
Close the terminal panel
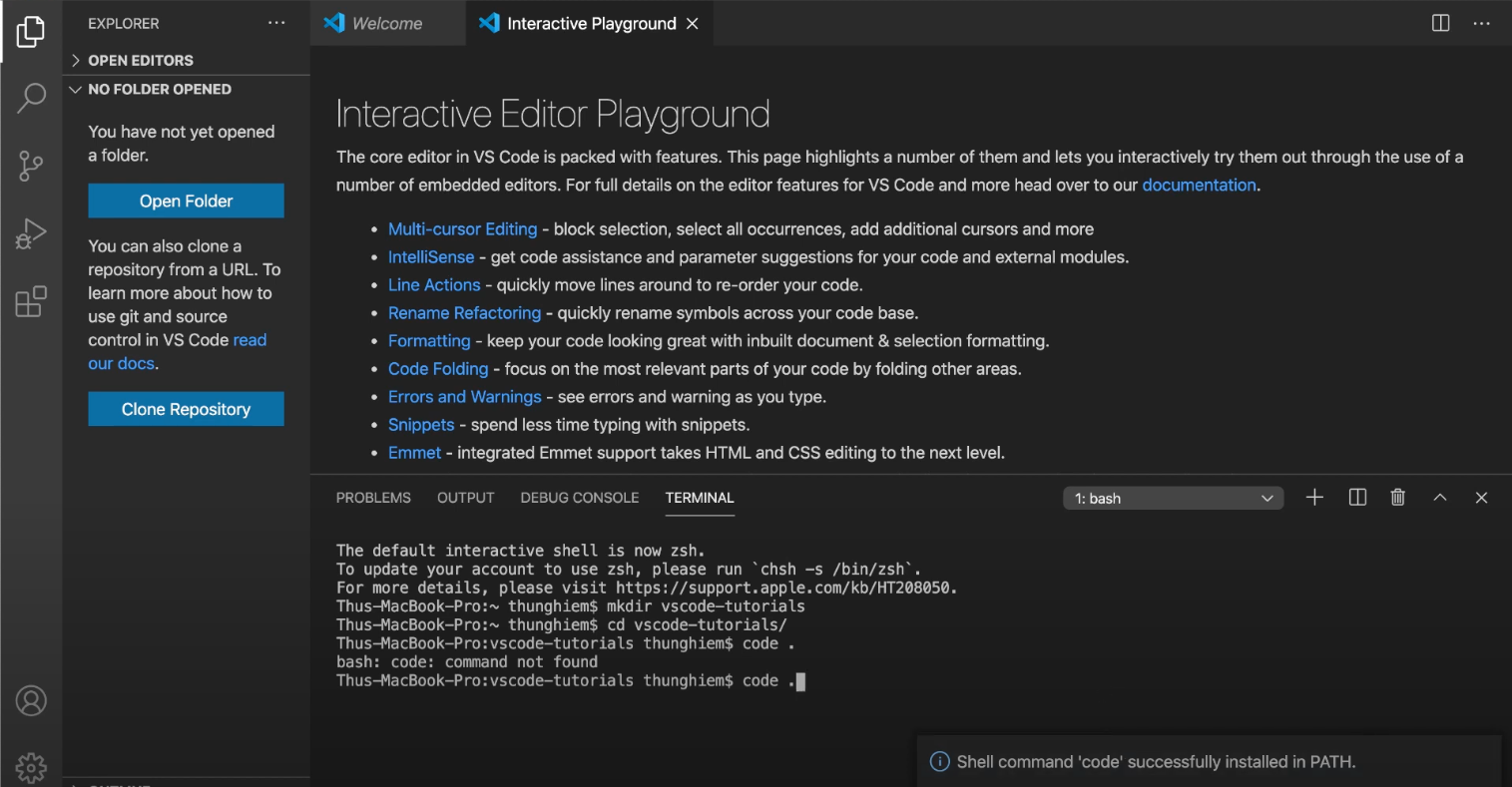click(x=1481, y=497)
